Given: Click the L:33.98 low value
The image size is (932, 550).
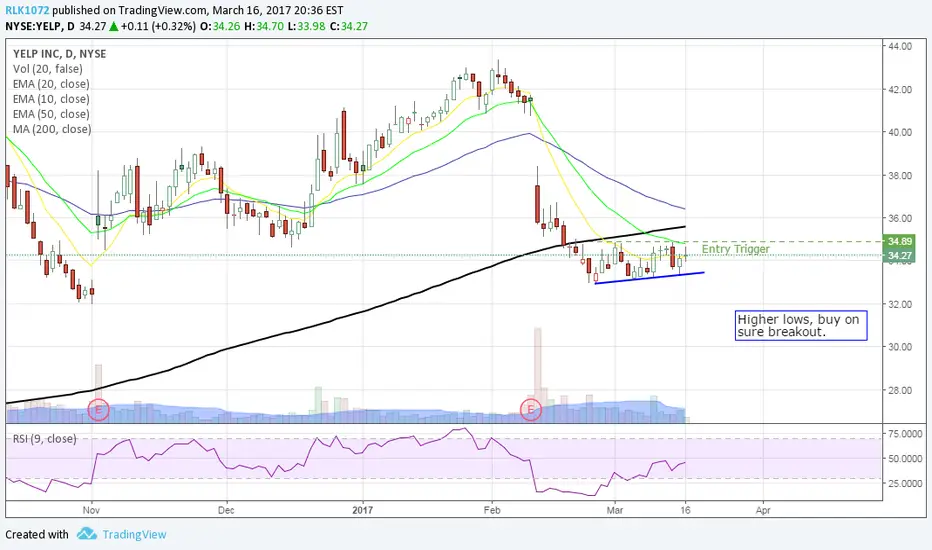Looking at the screenshot, I should [x=307, y=26].
